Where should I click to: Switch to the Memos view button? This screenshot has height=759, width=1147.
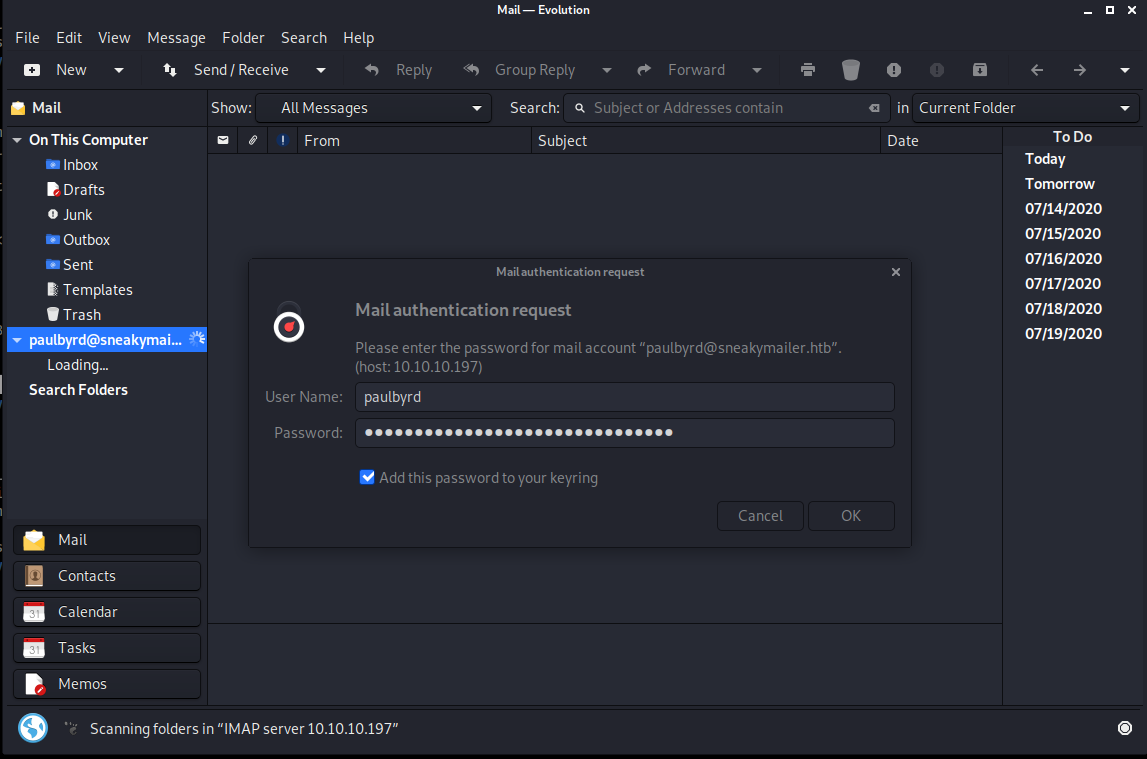[107, 684]
